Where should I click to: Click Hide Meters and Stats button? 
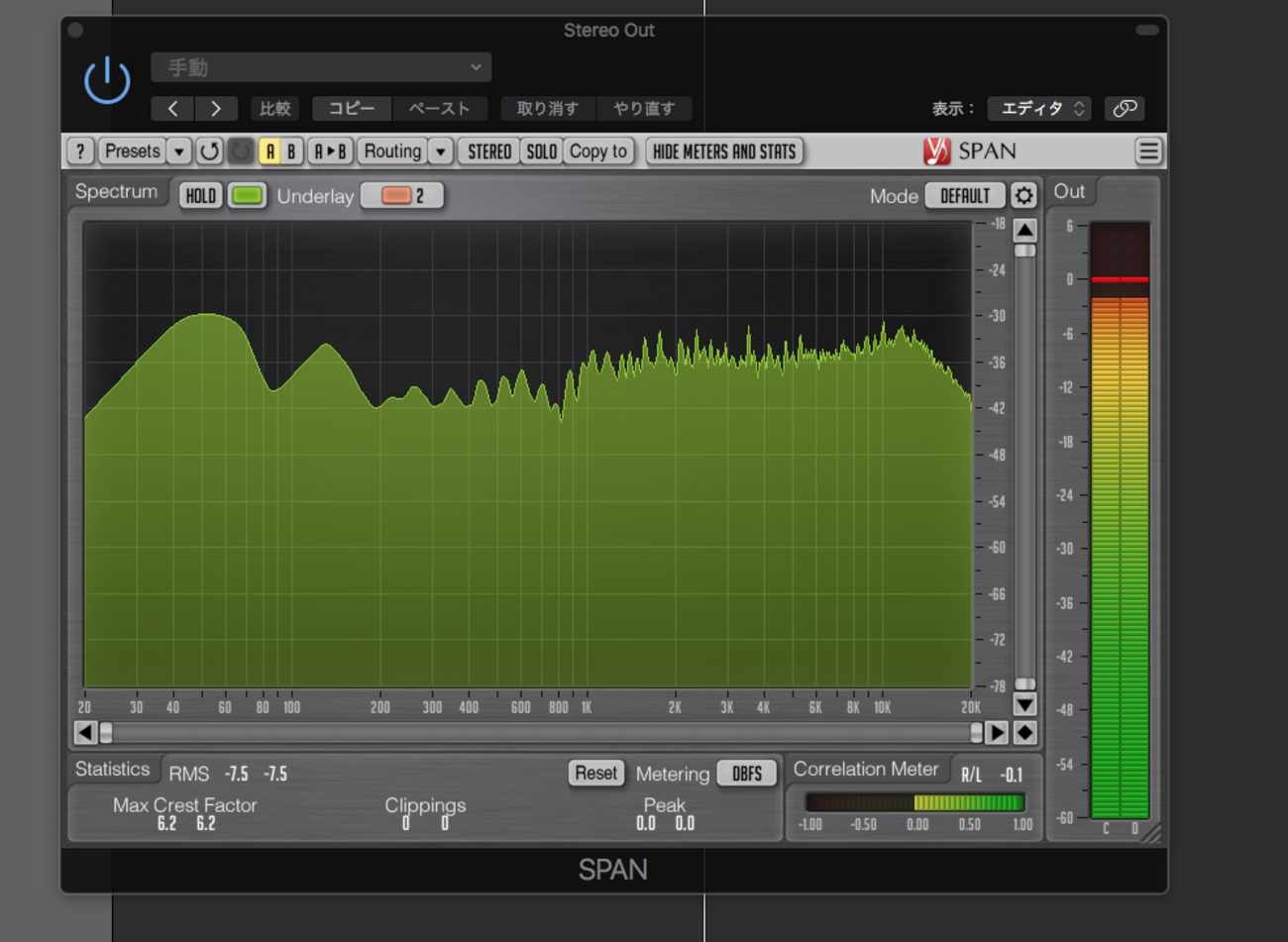(724, 152)
